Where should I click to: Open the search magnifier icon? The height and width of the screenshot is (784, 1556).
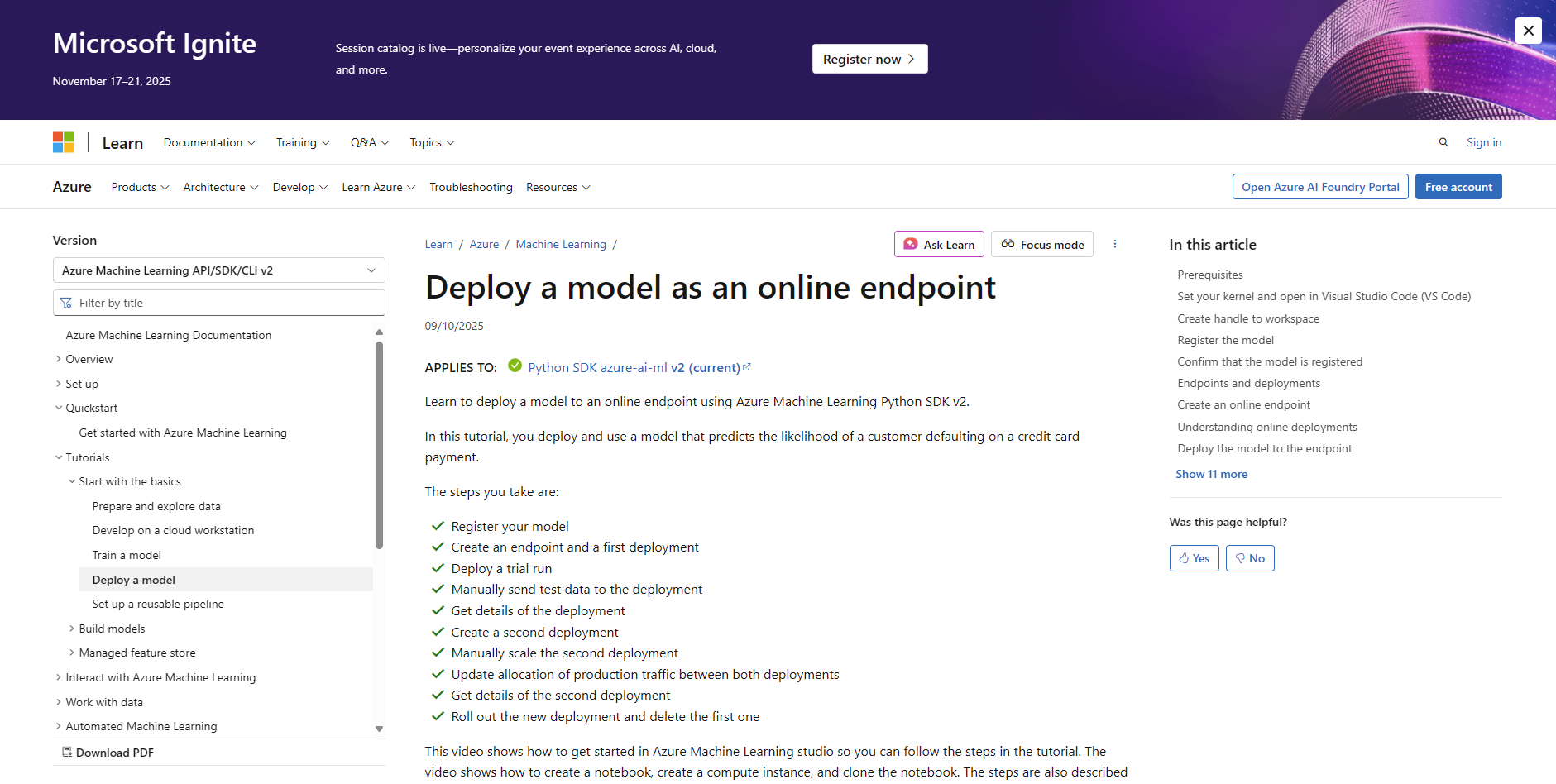coord(1443,142)
